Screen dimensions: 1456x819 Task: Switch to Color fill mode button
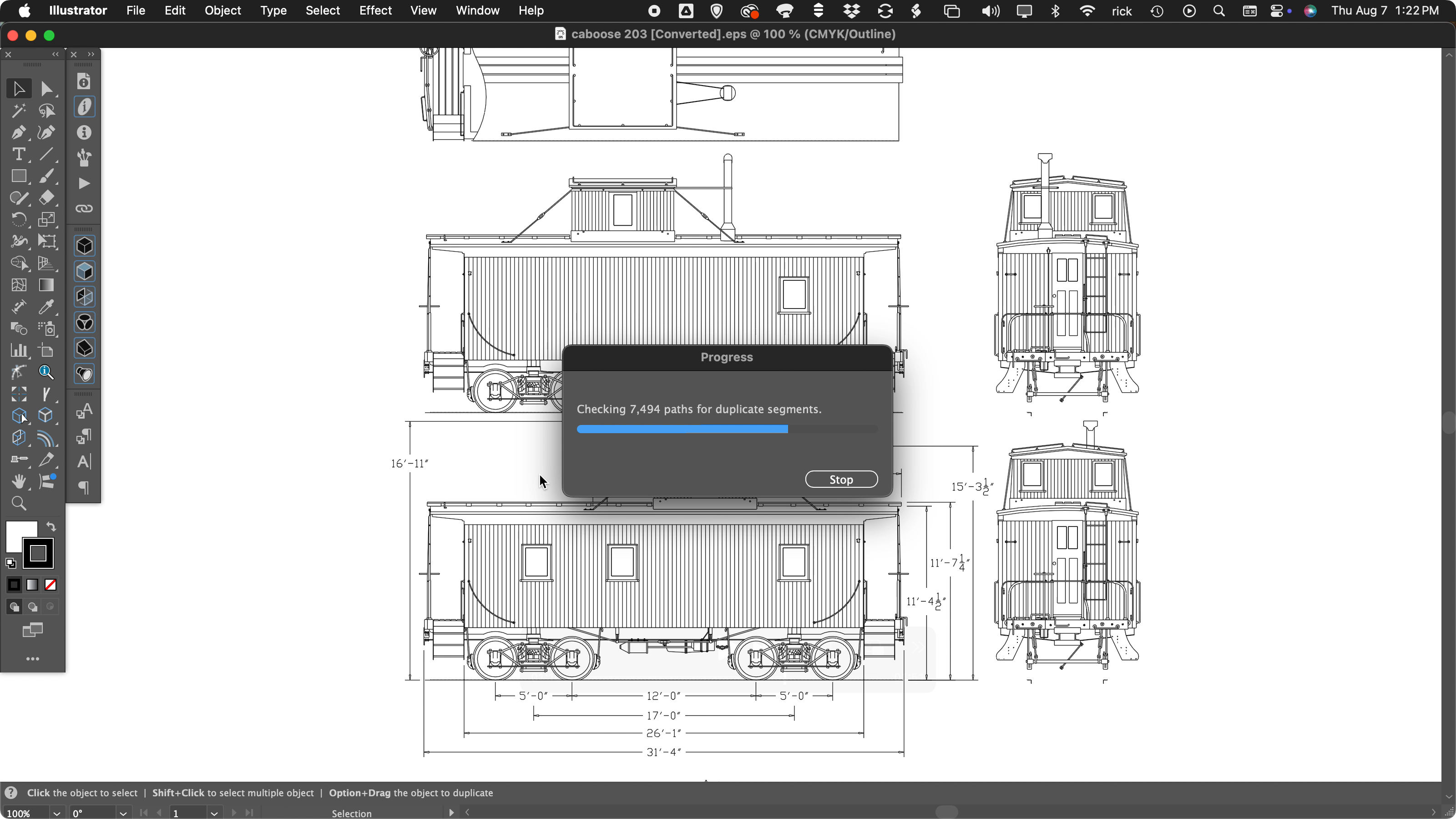coord(14,585)
